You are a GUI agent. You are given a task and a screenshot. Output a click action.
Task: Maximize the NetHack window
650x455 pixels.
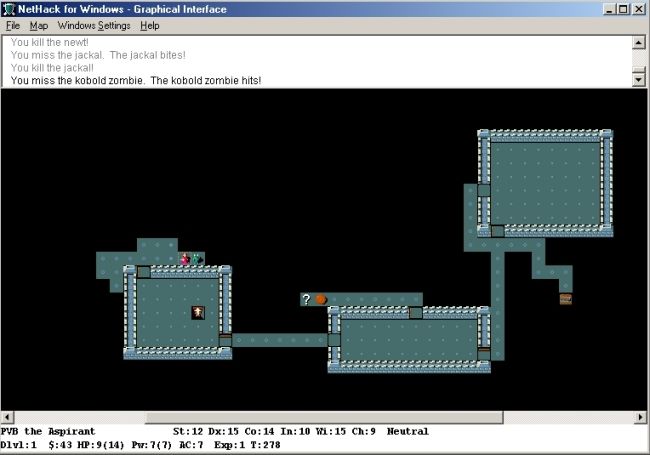(623, 9)
